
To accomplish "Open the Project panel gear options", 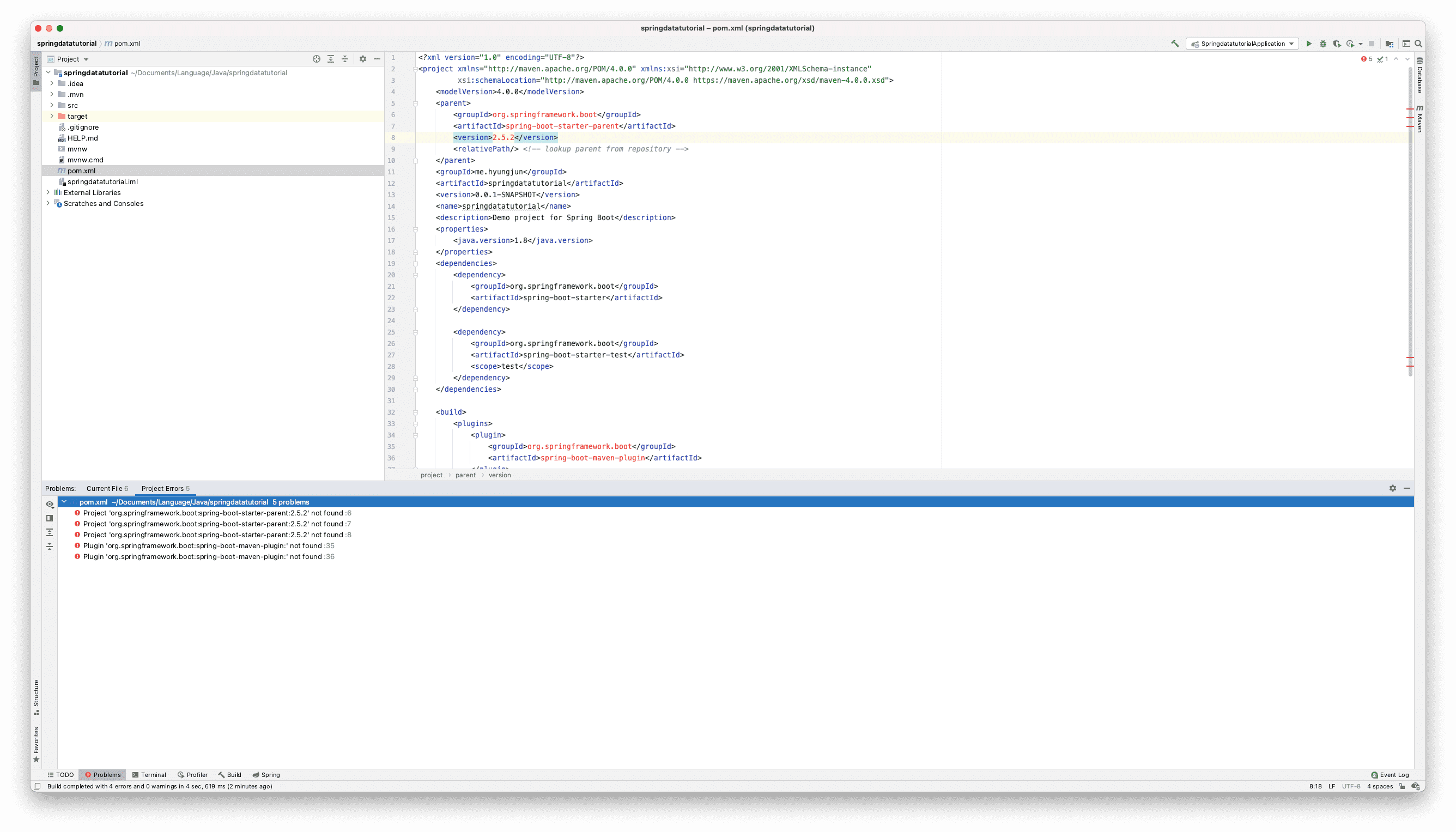I will tap(363, 59).
